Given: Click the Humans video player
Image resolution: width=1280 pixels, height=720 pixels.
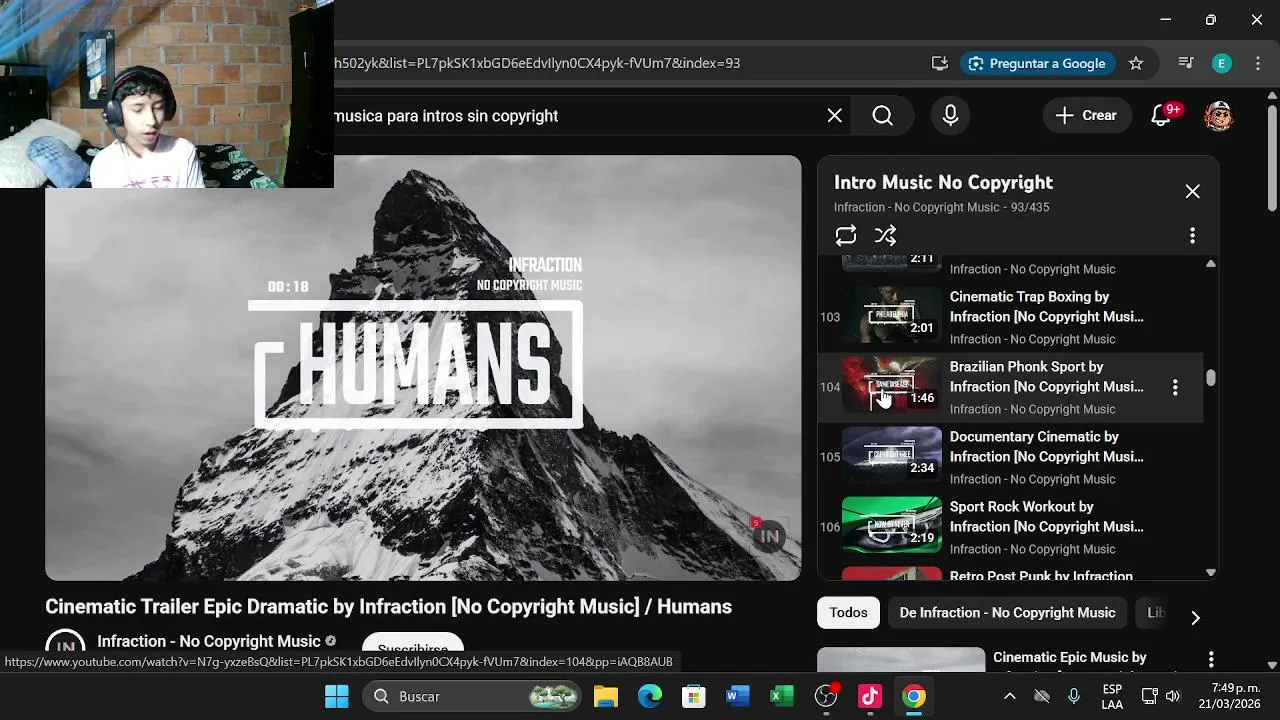Looking at the screenshot, I should 423,368.
